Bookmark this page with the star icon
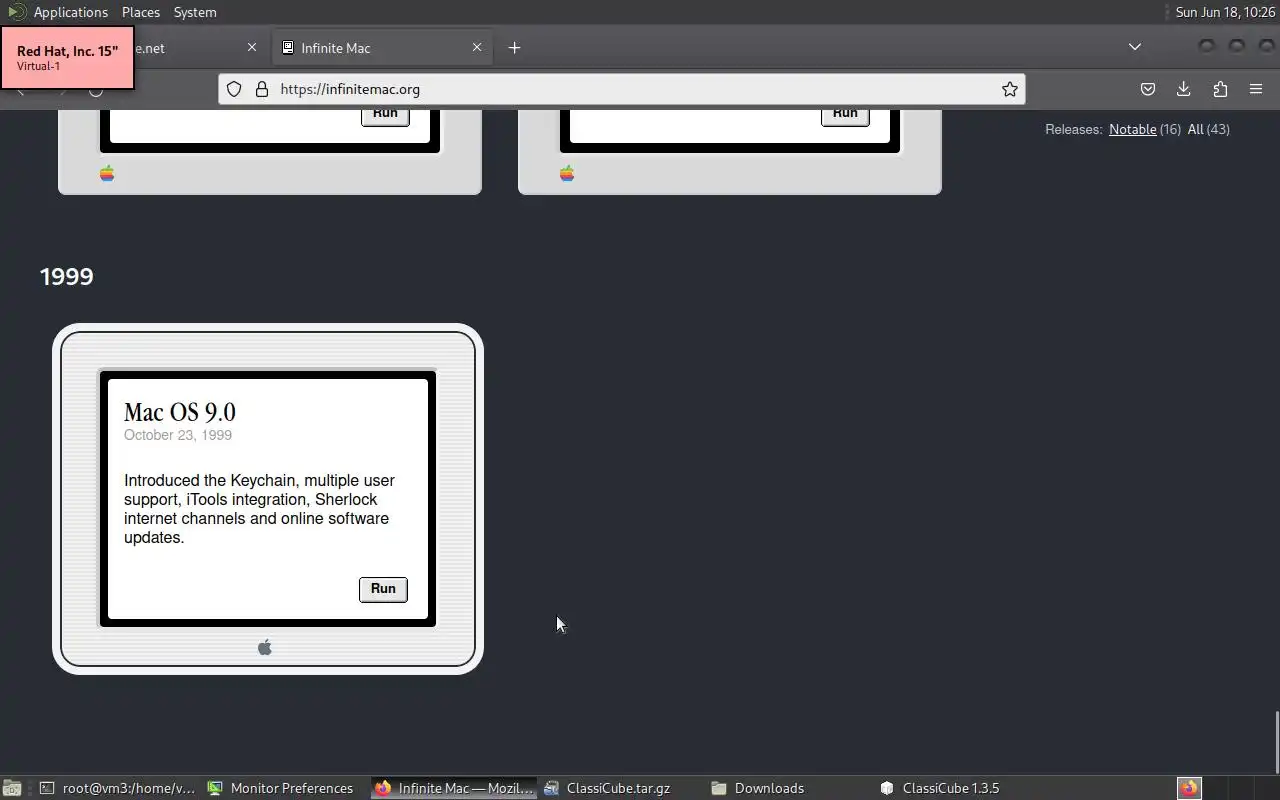Screen dimensions: 1280x800 pos(1010,89)
